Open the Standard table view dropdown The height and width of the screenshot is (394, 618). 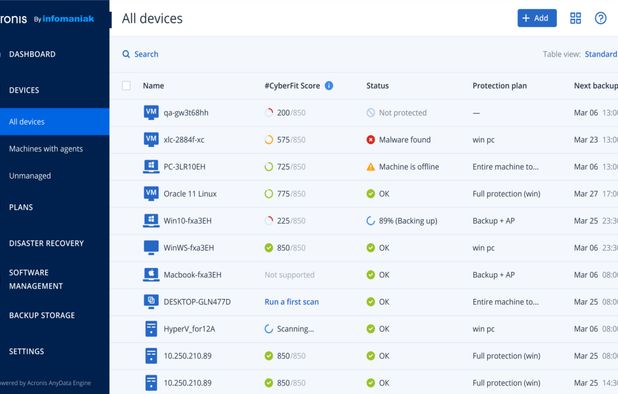[601, 54]
